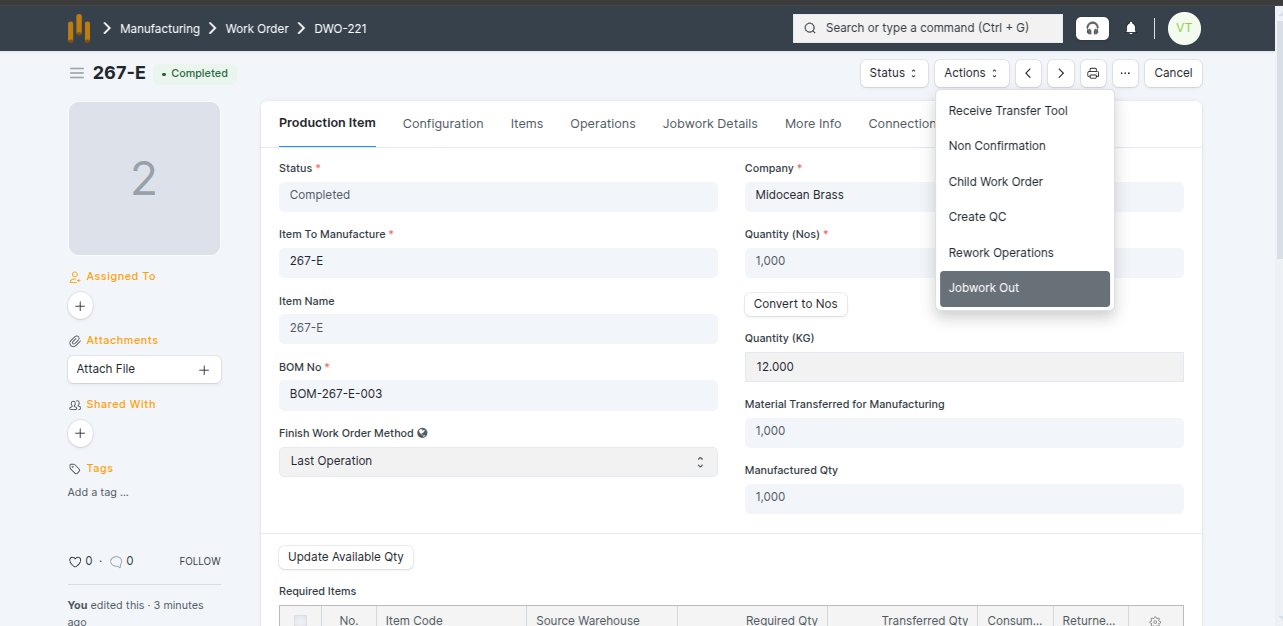
Task: Open Finish Work Order Method select
Action: [498, 461]
